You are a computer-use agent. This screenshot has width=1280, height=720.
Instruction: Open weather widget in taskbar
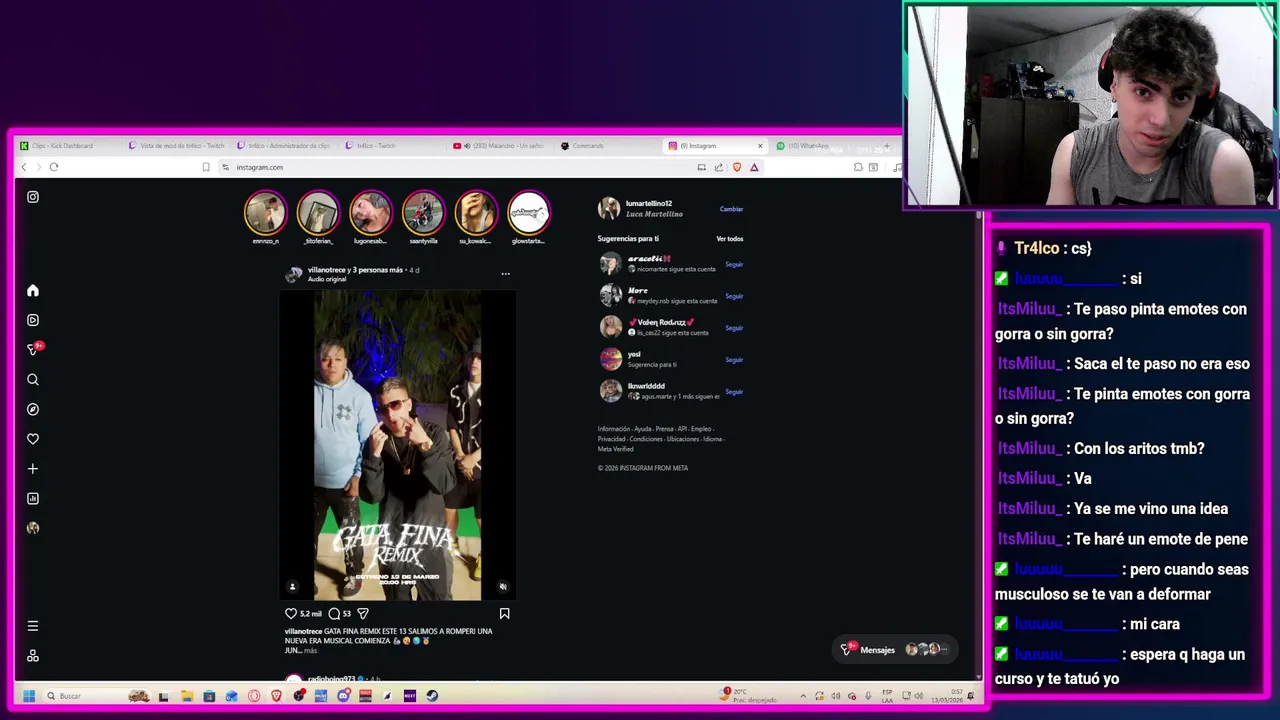[750, 694]
